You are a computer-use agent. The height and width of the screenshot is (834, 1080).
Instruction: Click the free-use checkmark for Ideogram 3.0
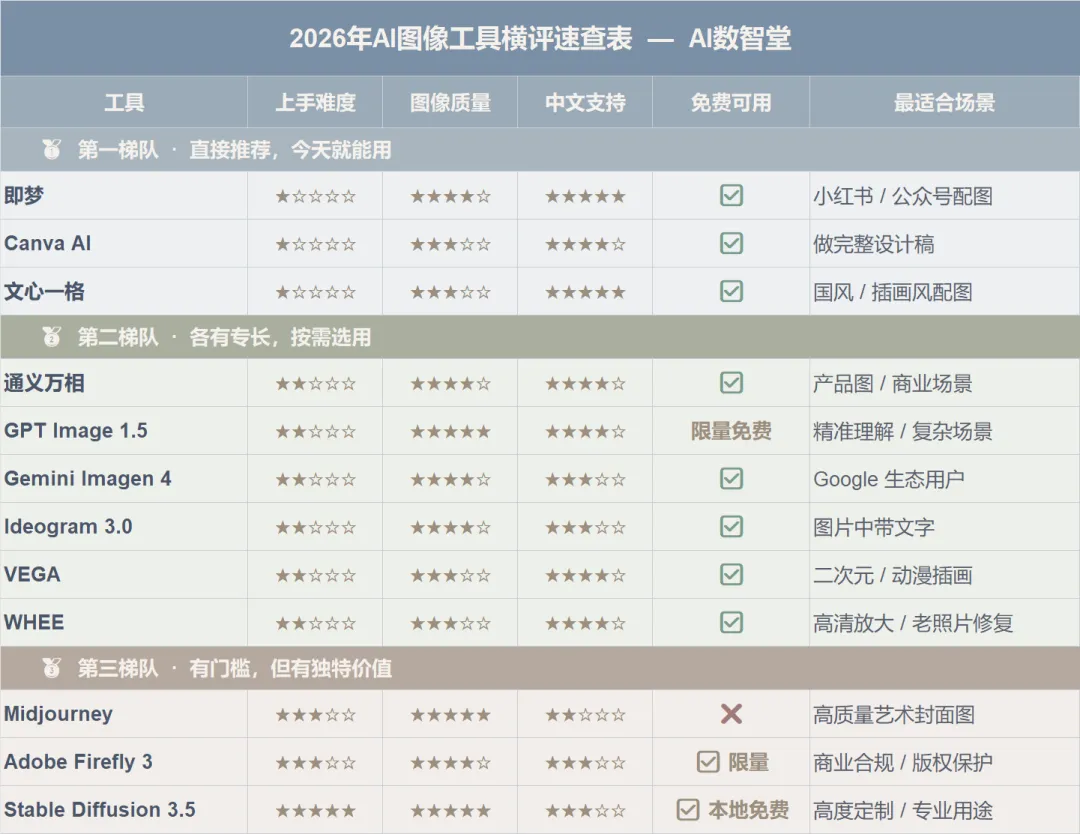[731, 527]
